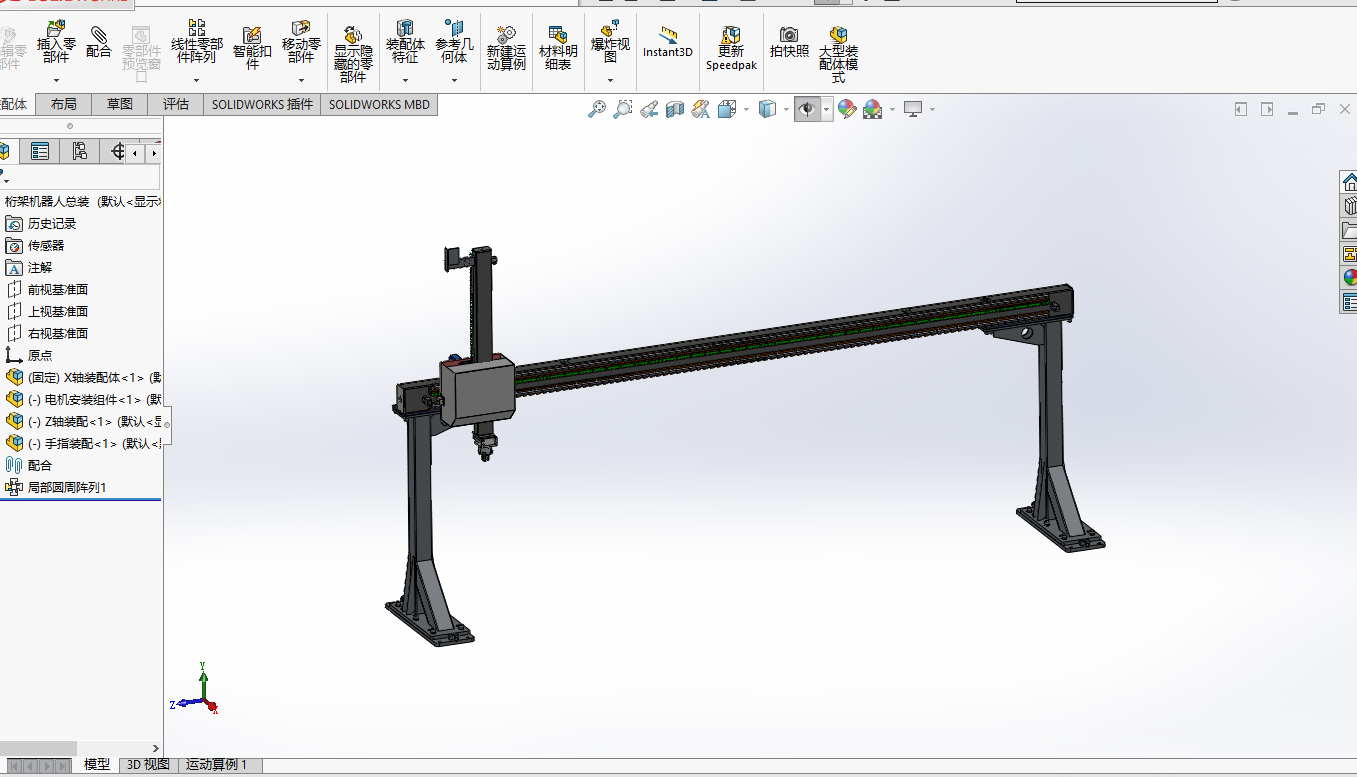This screenshot has width=1357, height=777.
Task: Click the Dynamic Annotation Views icon
Action: point(701,109)
